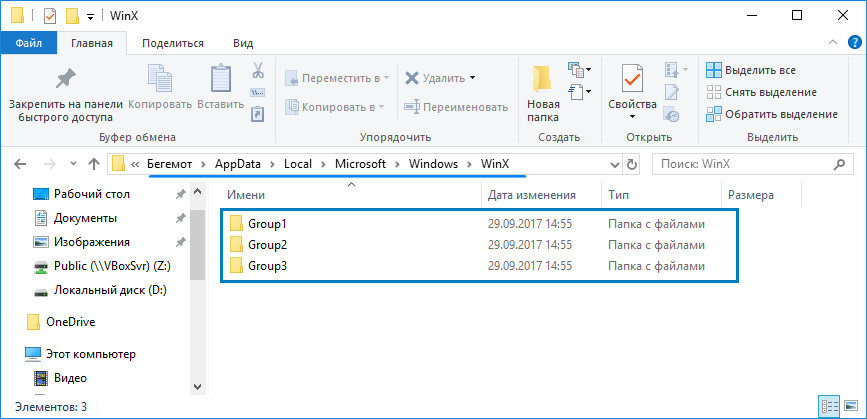867x419 pixels.
Task: Click the Back navigation arrow
Action: coord(20,164)
